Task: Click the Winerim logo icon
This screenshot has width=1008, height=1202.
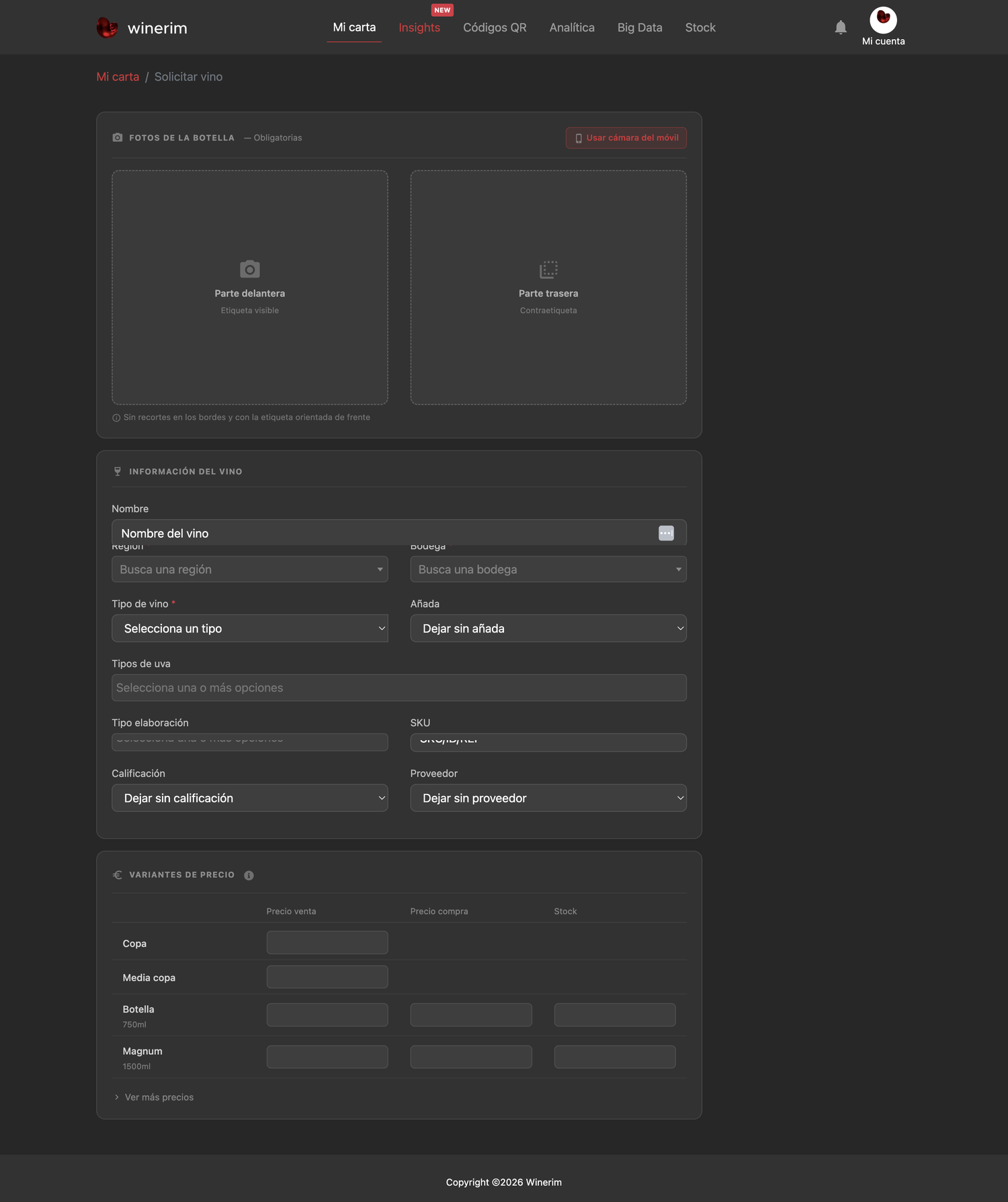Action: pos(108,28)
